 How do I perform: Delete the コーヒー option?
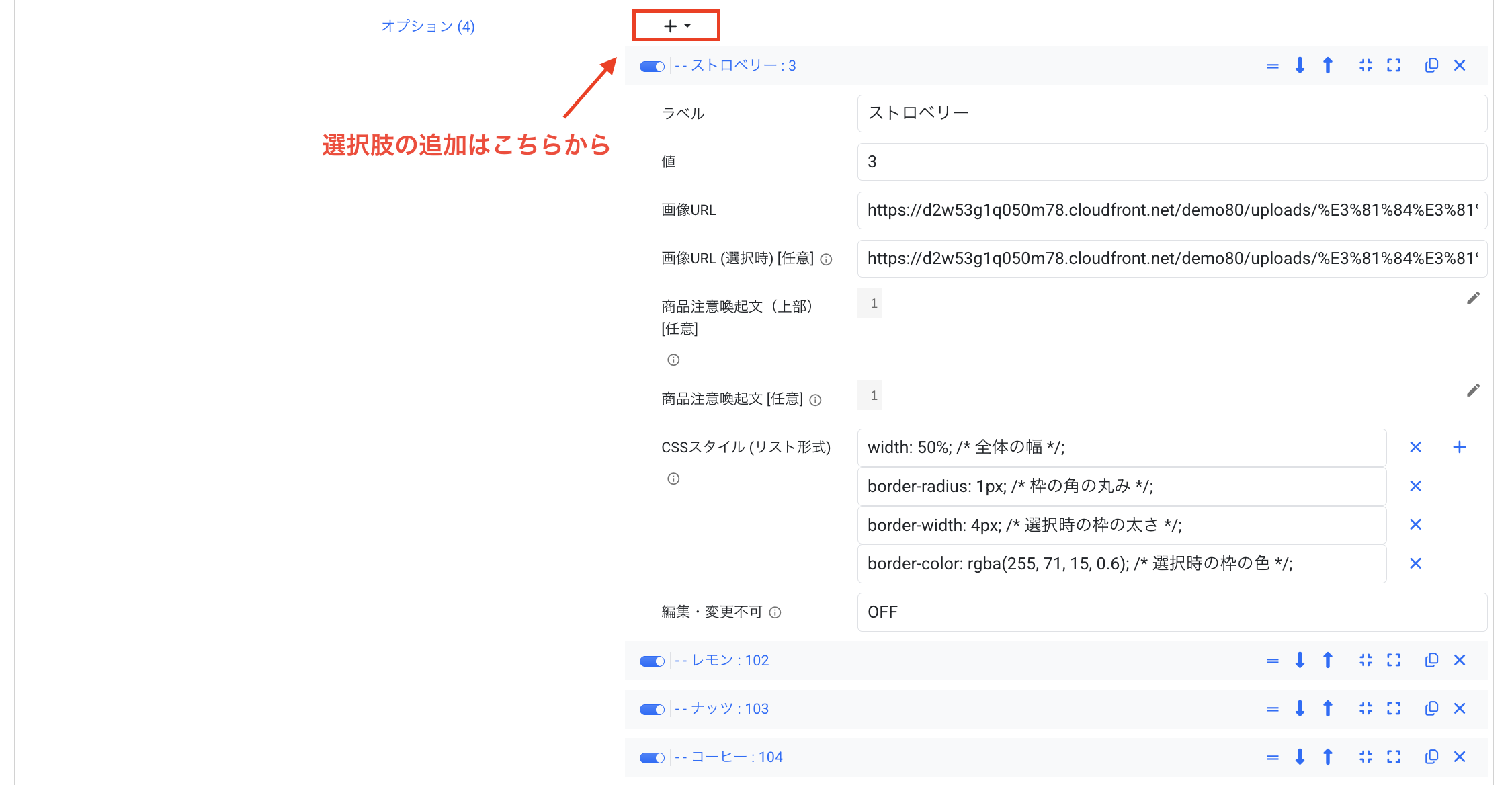click(x=1460, y=757)
